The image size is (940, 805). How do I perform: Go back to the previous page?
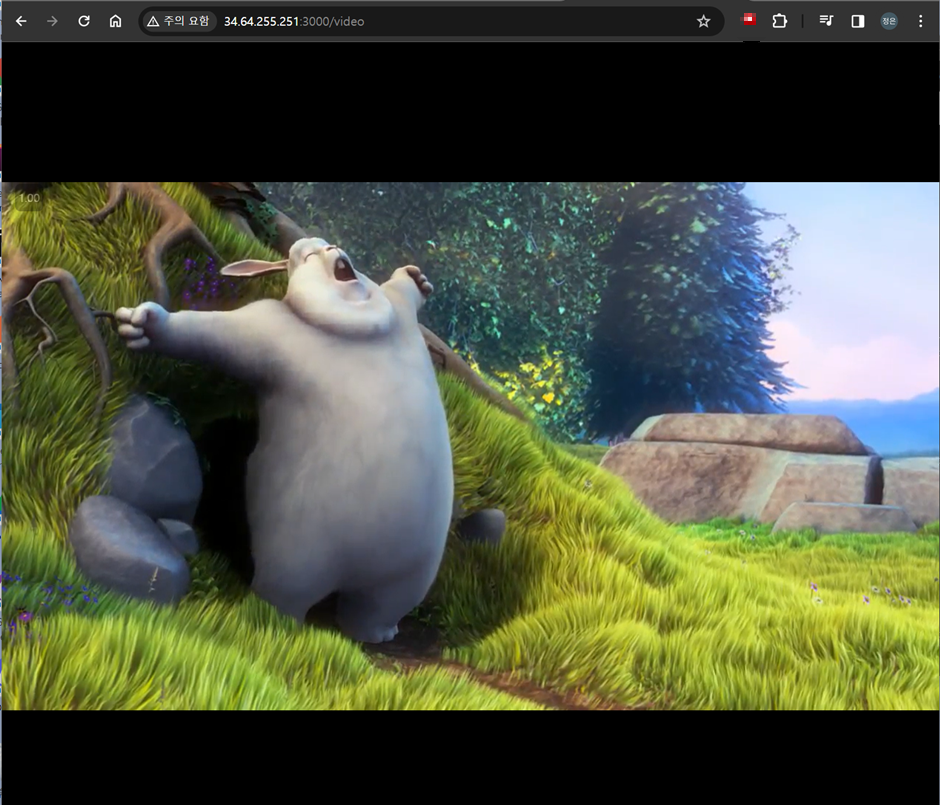21,22
